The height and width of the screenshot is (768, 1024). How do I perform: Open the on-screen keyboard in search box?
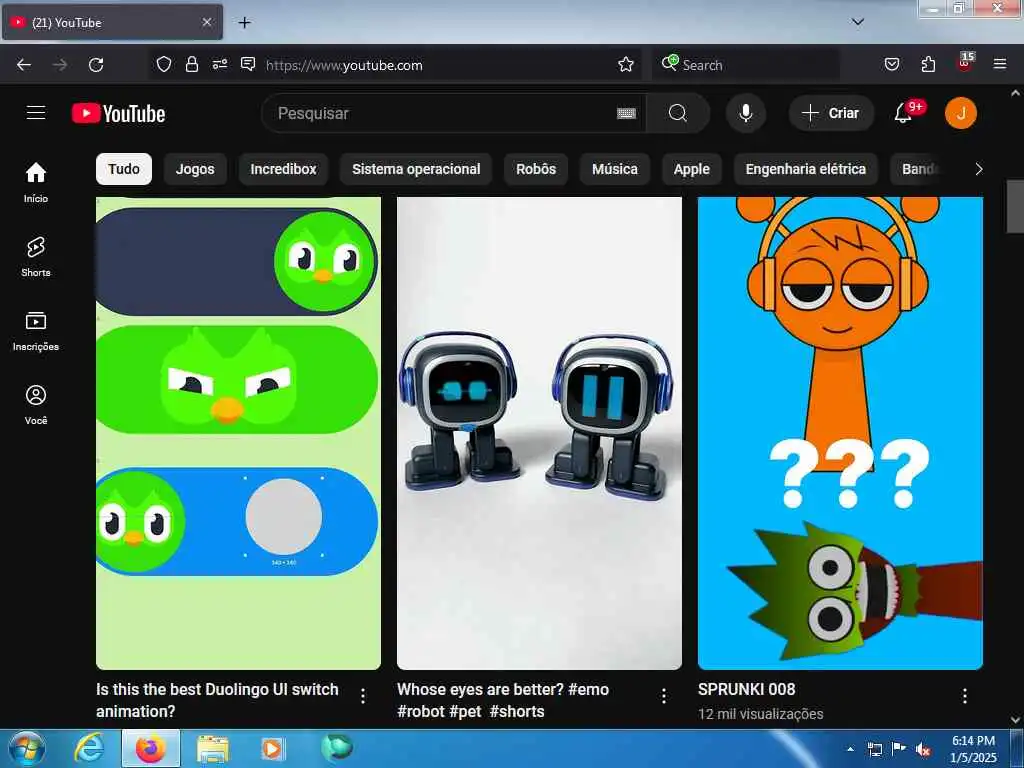point(626,114)
